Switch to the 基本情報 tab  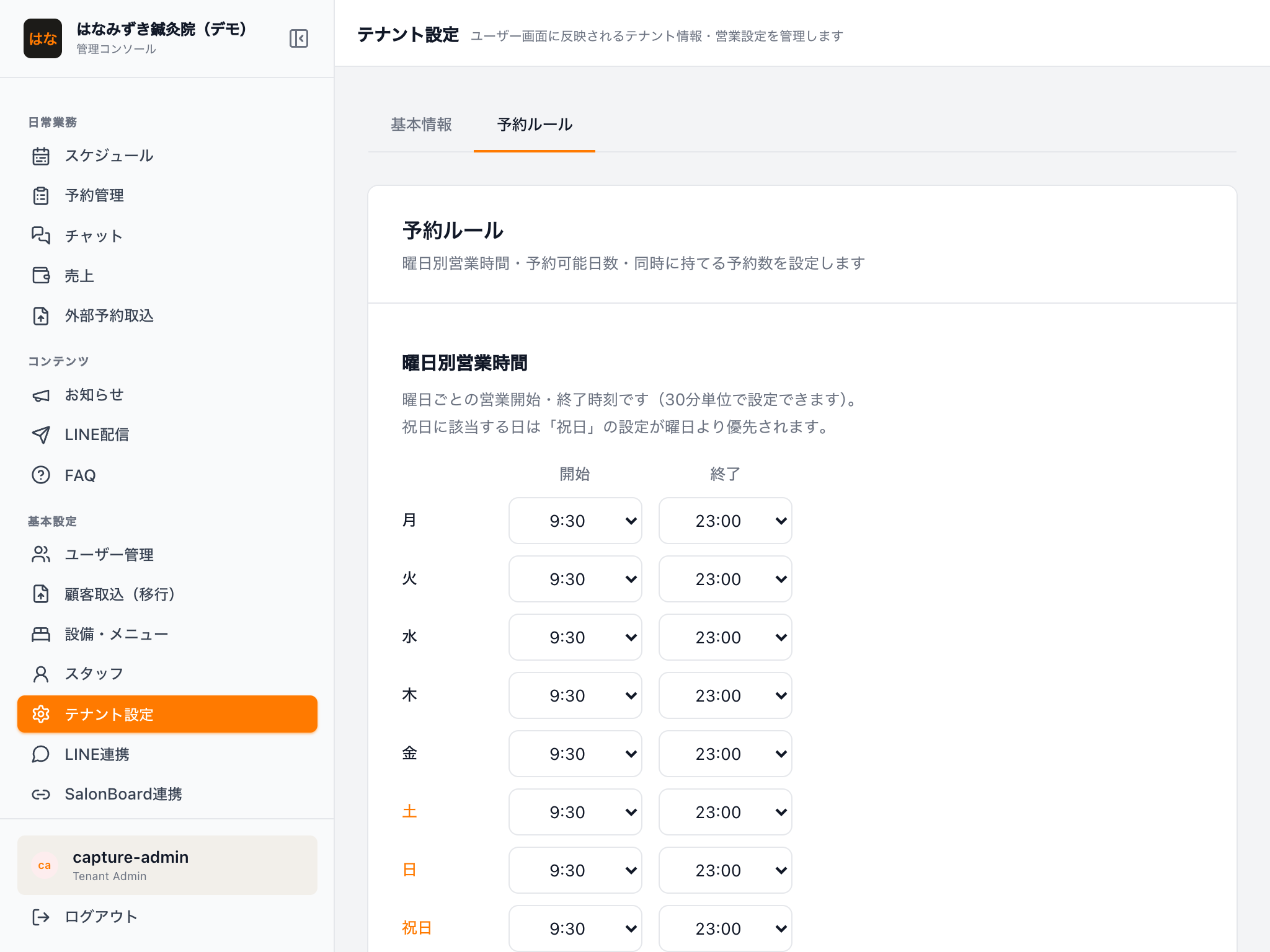(421, 125)
